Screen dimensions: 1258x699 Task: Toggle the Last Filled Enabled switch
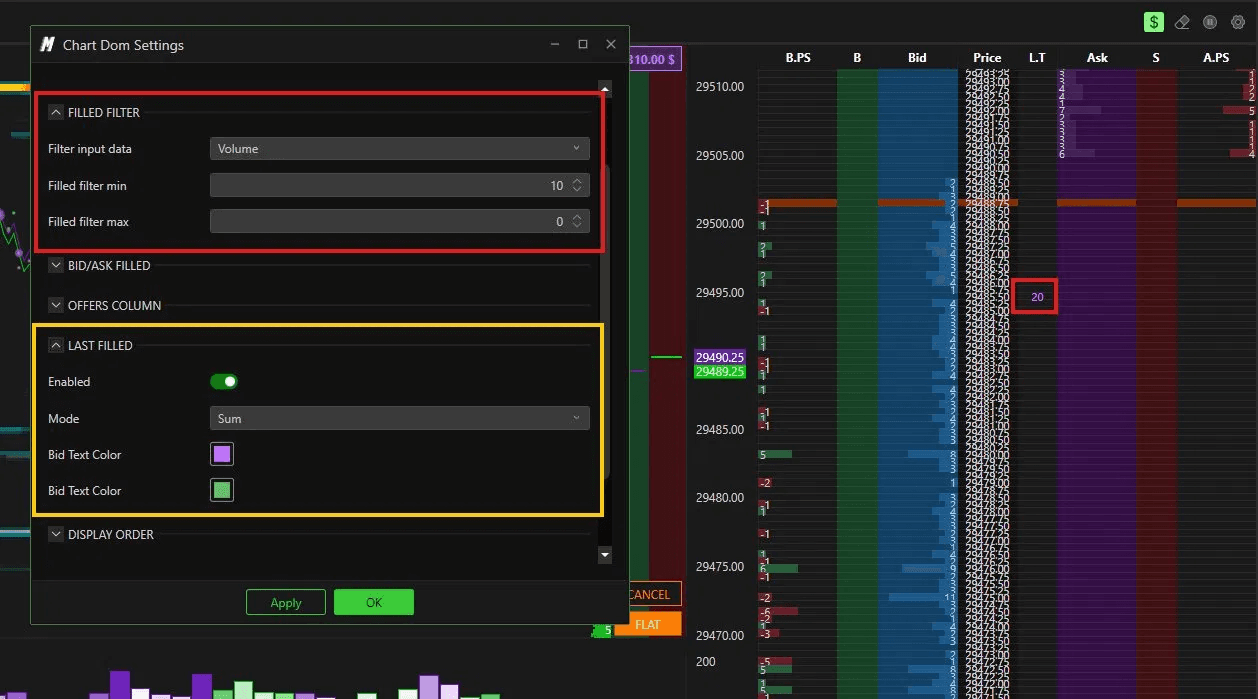[224, 381]
